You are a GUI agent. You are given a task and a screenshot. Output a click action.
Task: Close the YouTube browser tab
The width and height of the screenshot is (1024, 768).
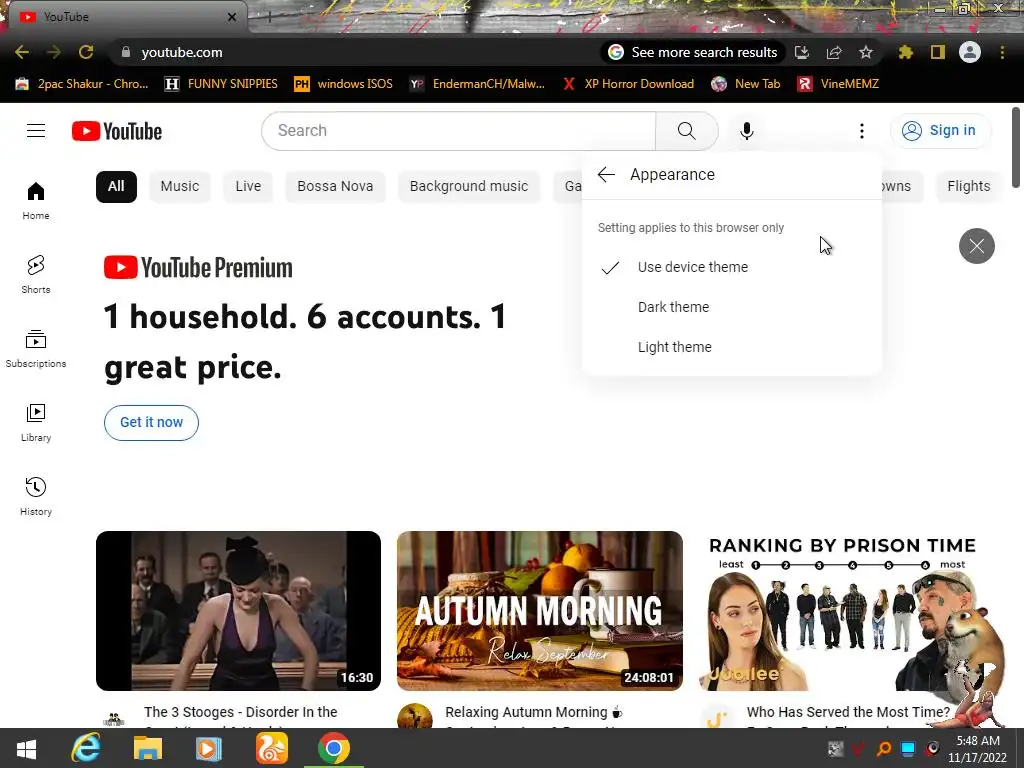[231, 17]
